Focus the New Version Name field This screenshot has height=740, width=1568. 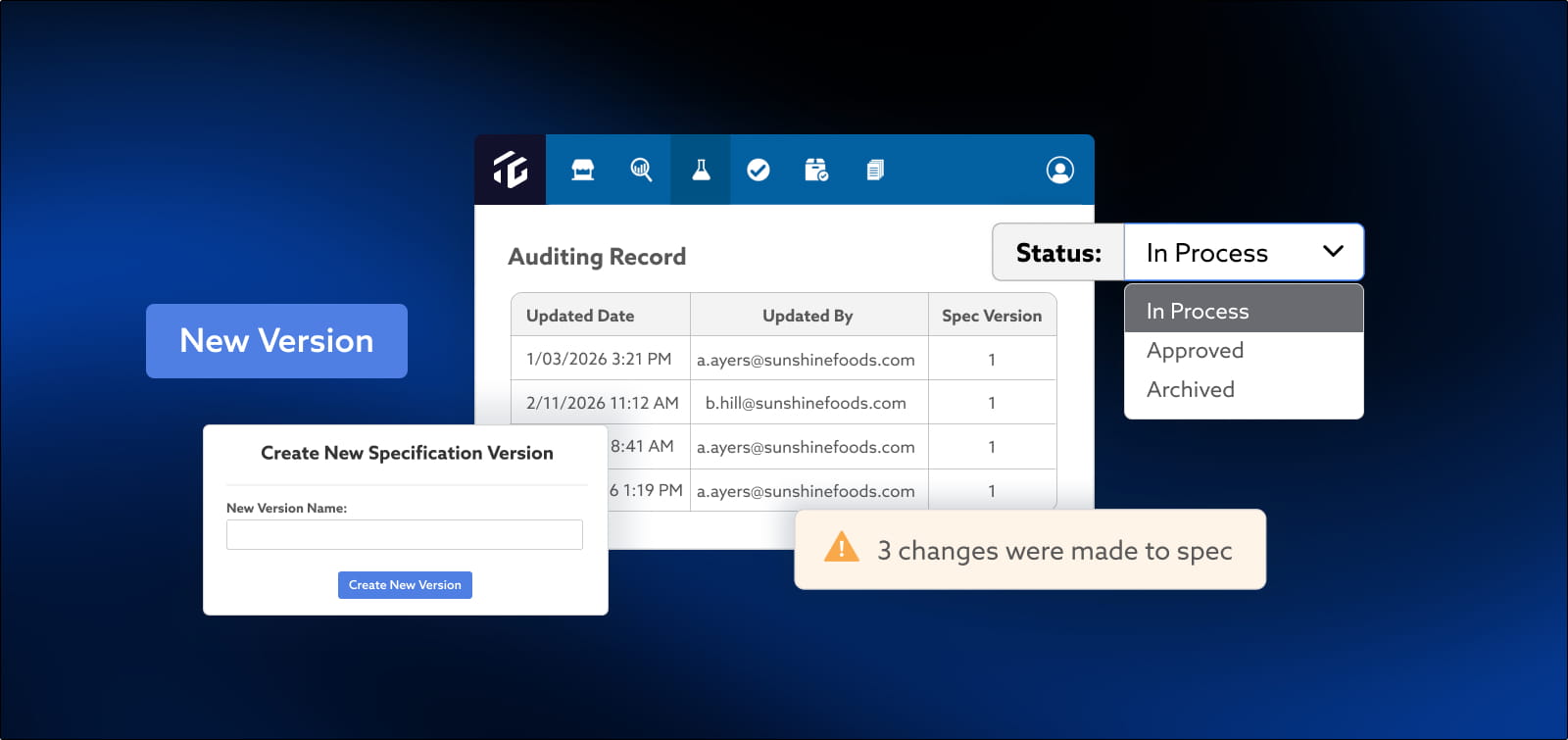click(405, 534)
